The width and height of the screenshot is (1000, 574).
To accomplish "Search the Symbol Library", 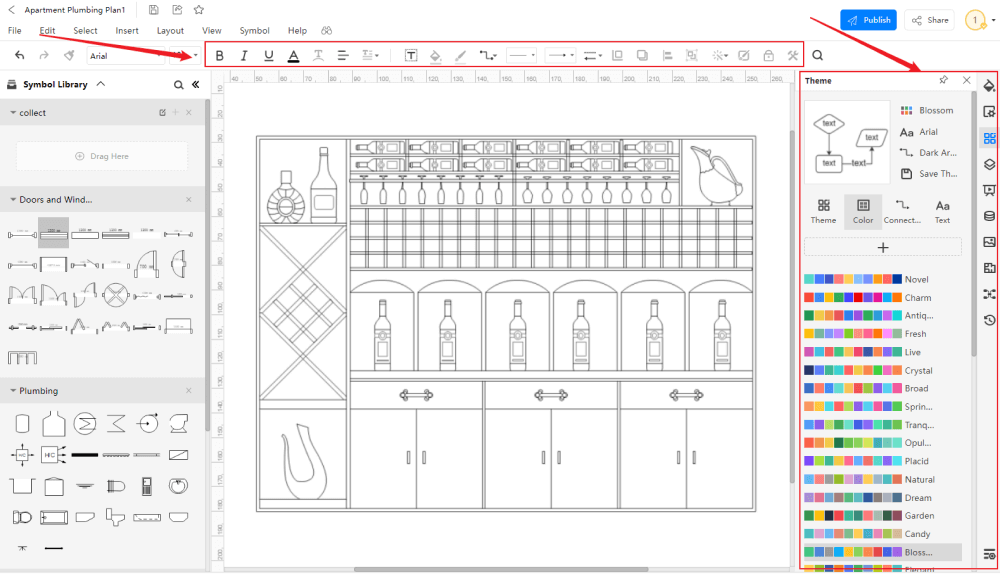I will (178, 85).
